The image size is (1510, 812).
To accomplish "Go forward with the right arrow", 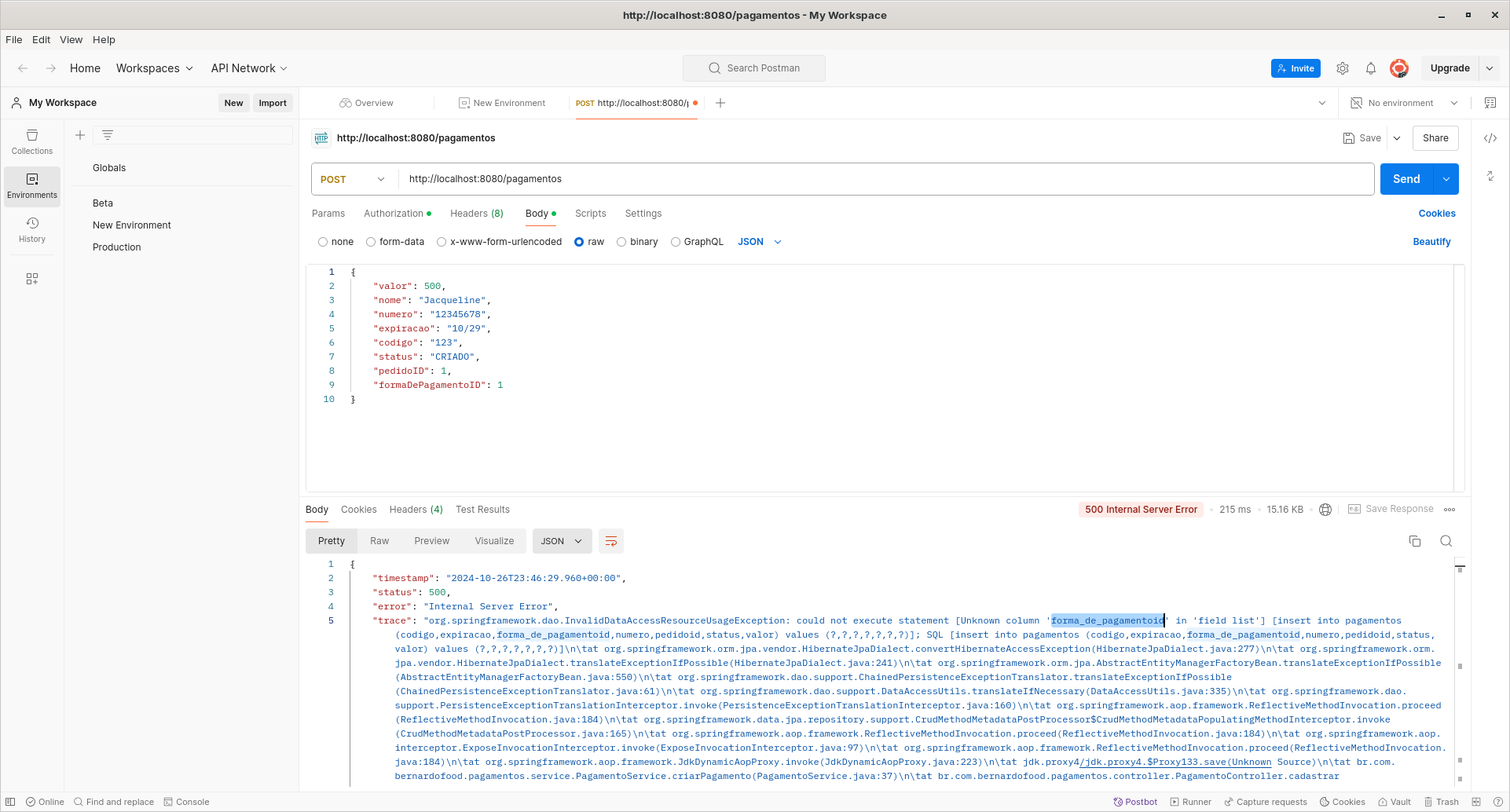I will (51, 68).
